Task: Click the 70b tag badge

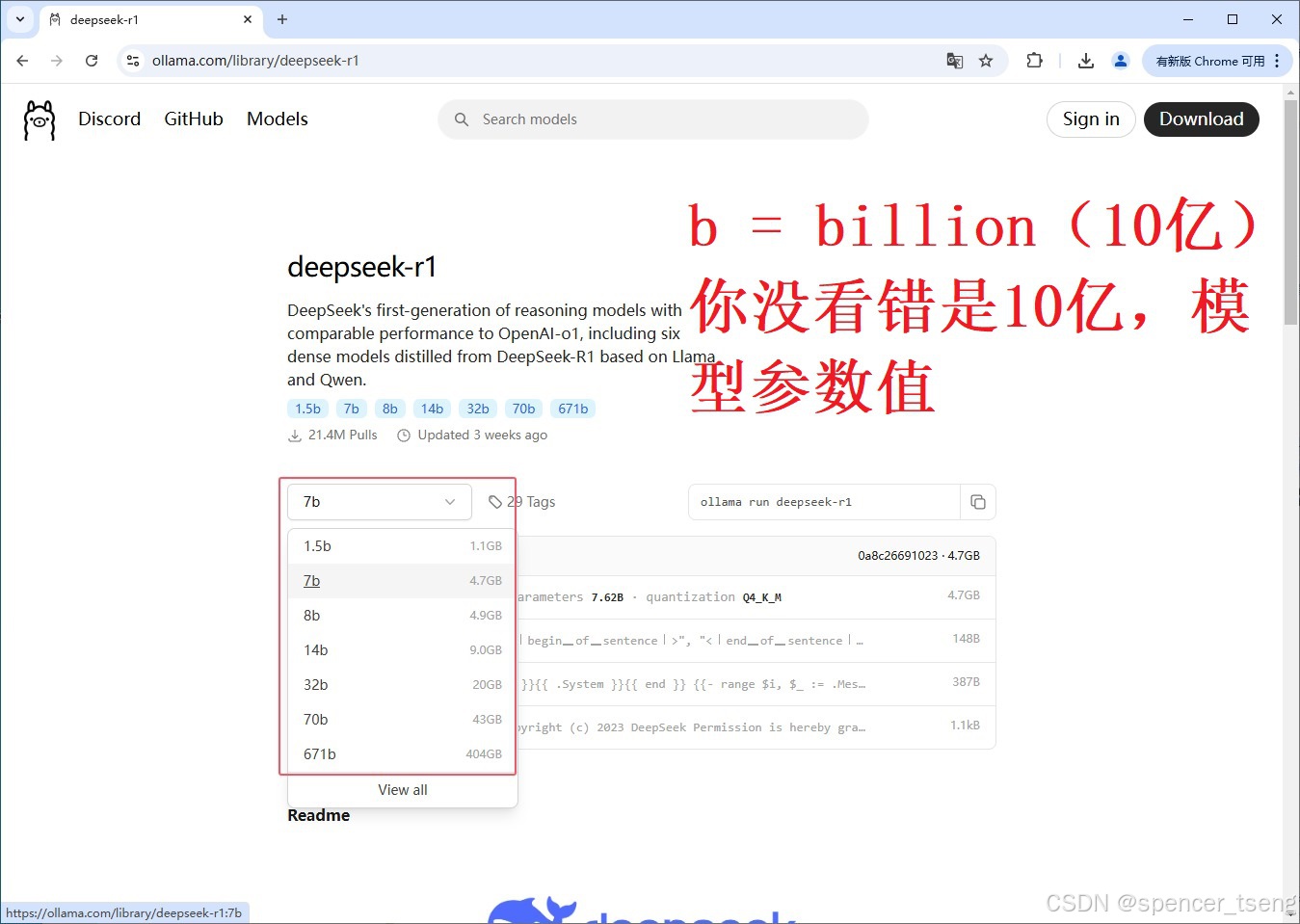Action: tap(524, 409)
